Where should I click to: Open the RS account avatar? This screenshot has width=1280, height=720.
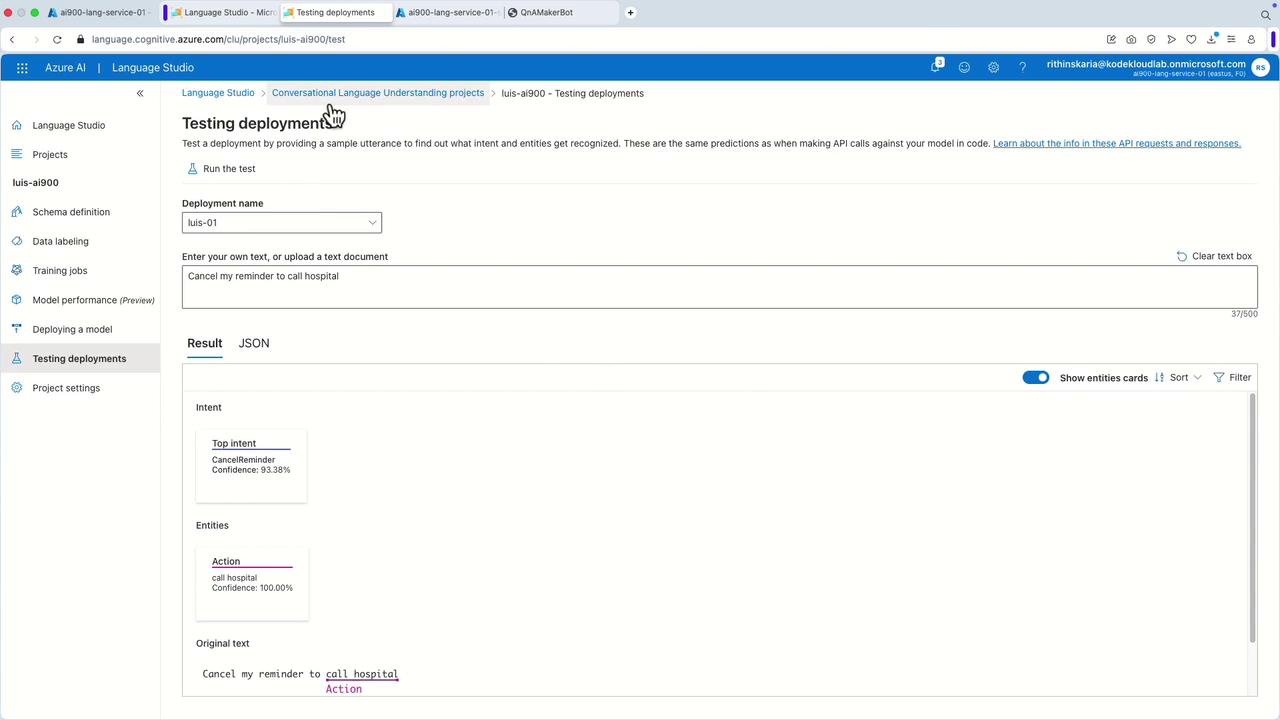tap(1260, 68)
